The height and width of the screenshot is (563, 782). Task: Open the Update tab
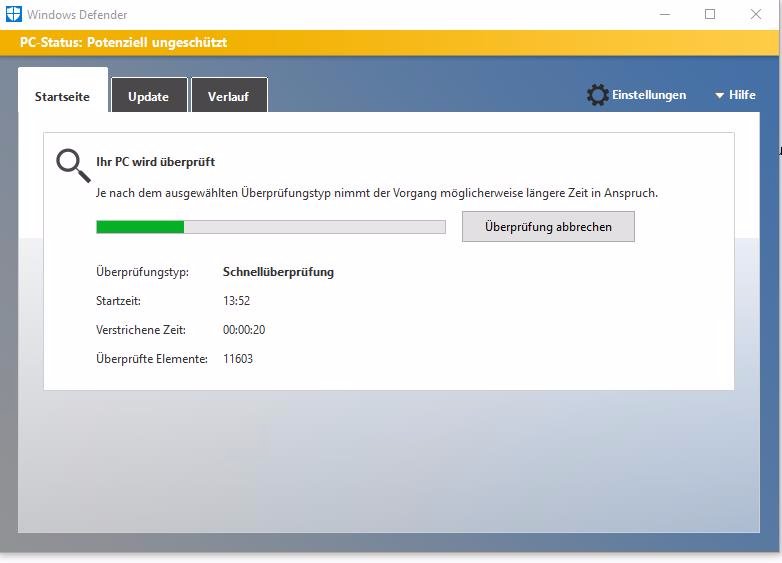(x=149, y=96)
